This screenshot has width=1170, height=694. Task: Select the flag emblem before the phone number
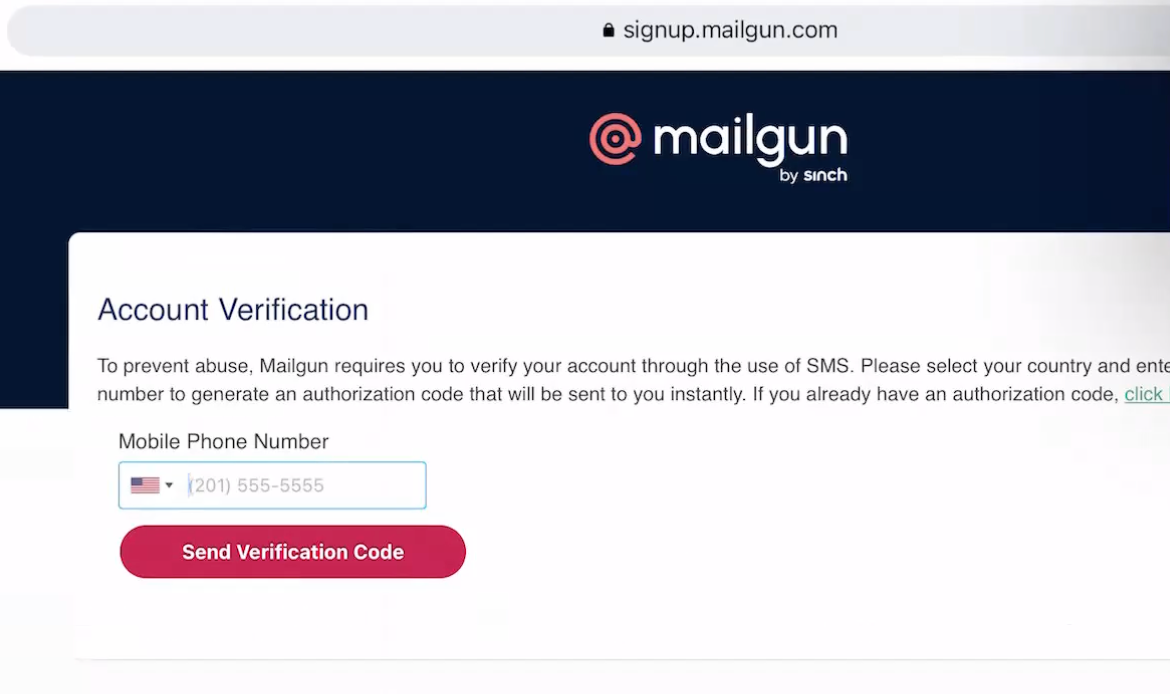(x=143, y=485)
